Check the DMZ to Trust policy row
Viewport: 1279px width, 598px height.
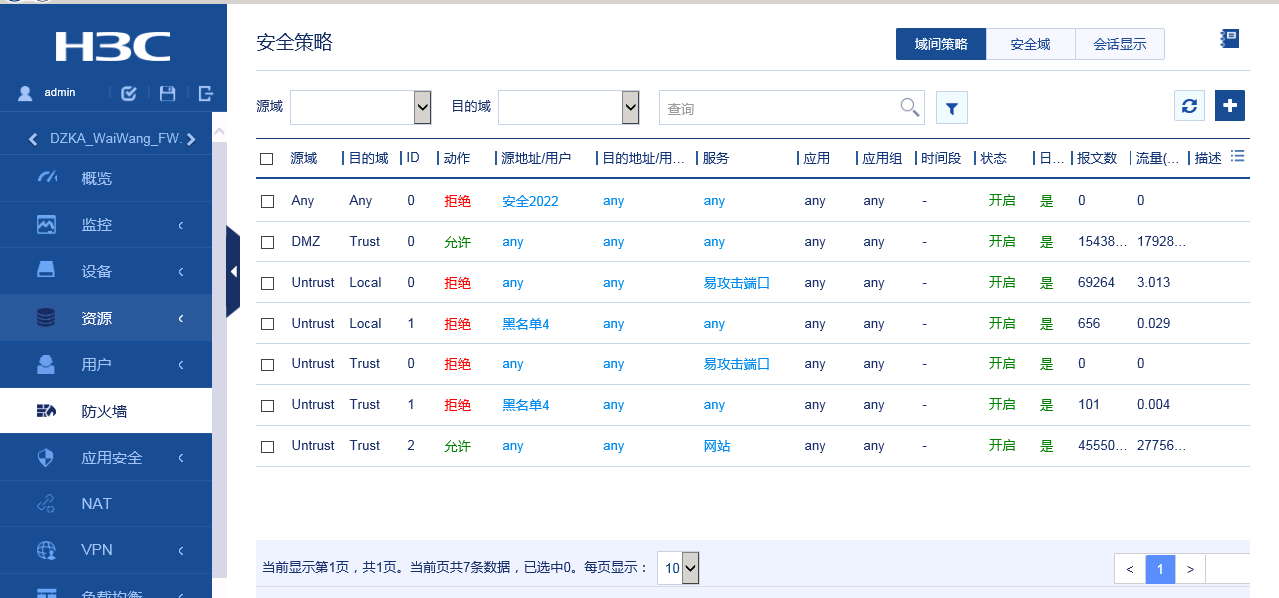(267, 242)
